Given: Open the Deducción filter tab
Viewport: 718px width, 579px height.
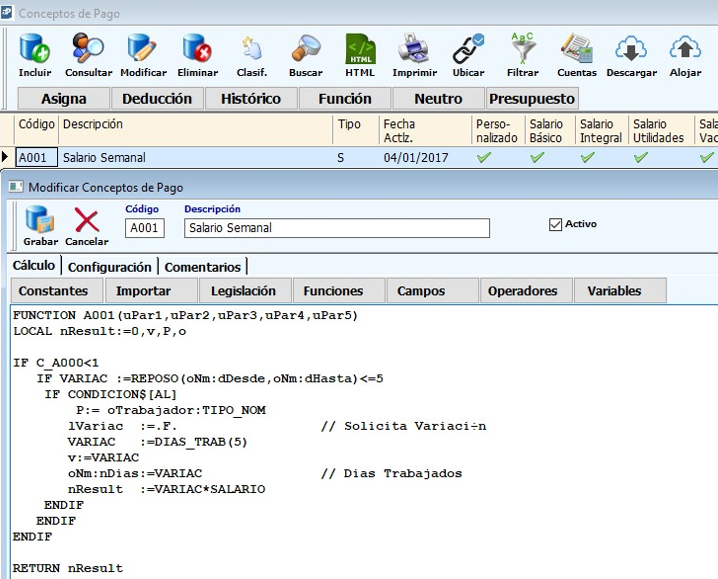Looking at the screenshot, I should (x=156, y=99).
